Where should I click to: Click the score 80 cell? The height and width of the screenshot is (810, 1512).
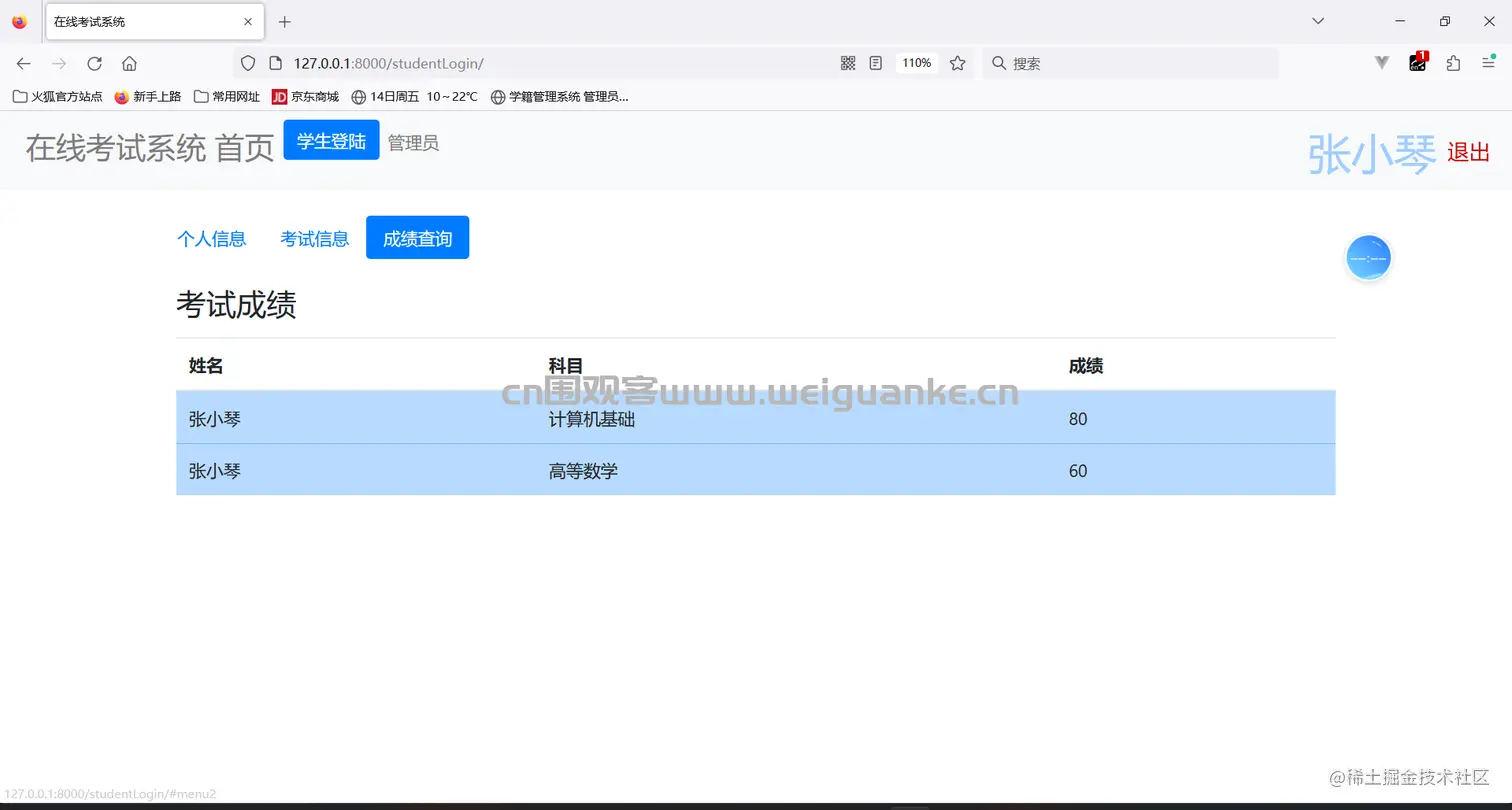(1078, 419)
